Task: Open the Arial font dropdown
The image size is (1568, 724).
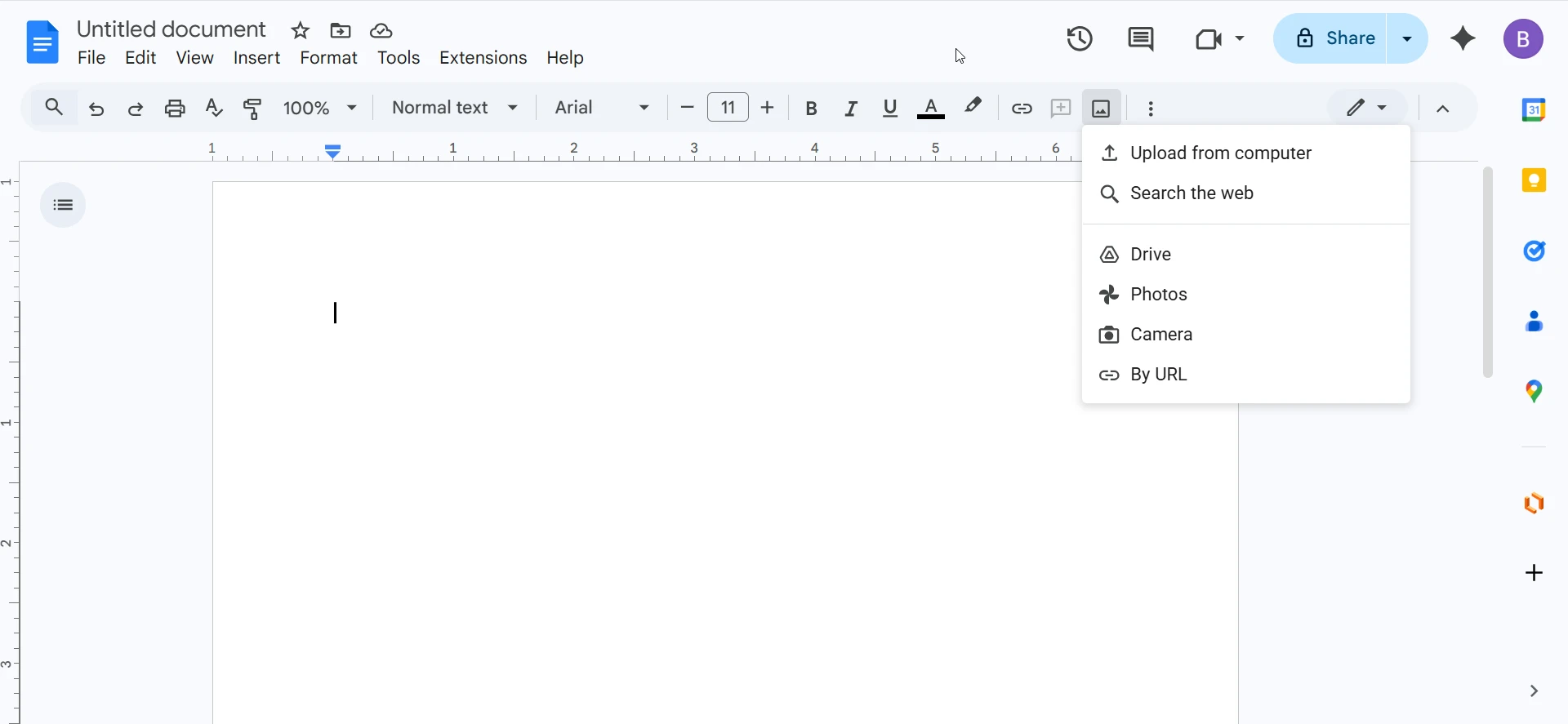Action: click(x=602, y=108)
